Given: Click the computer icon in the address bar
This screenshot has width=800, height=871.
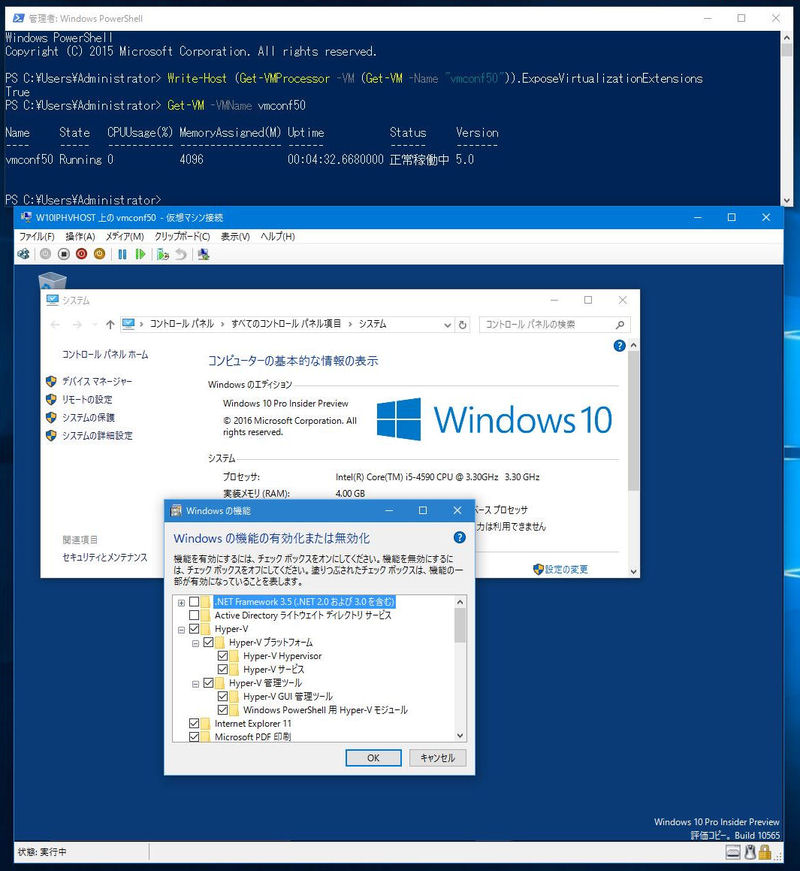Looking at the screenshot, I should pos(128,324).
